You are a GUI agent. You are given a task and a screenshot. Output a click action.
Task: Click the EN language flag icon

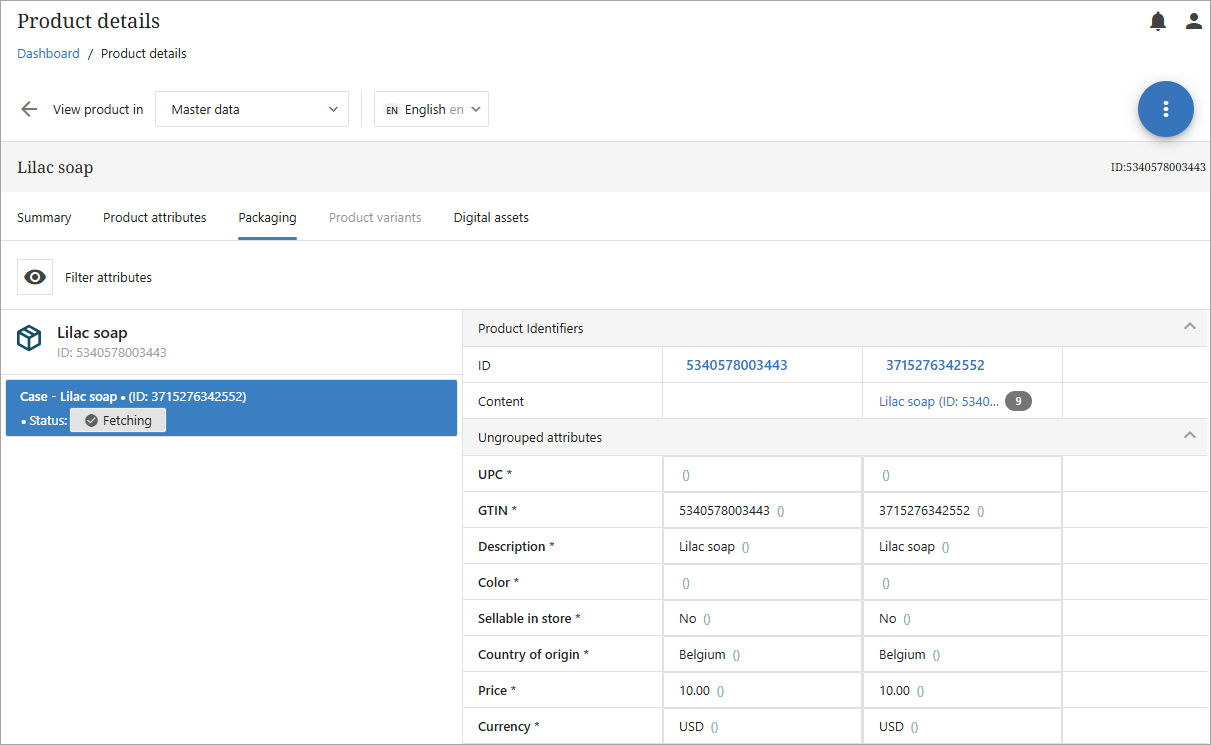392,110
